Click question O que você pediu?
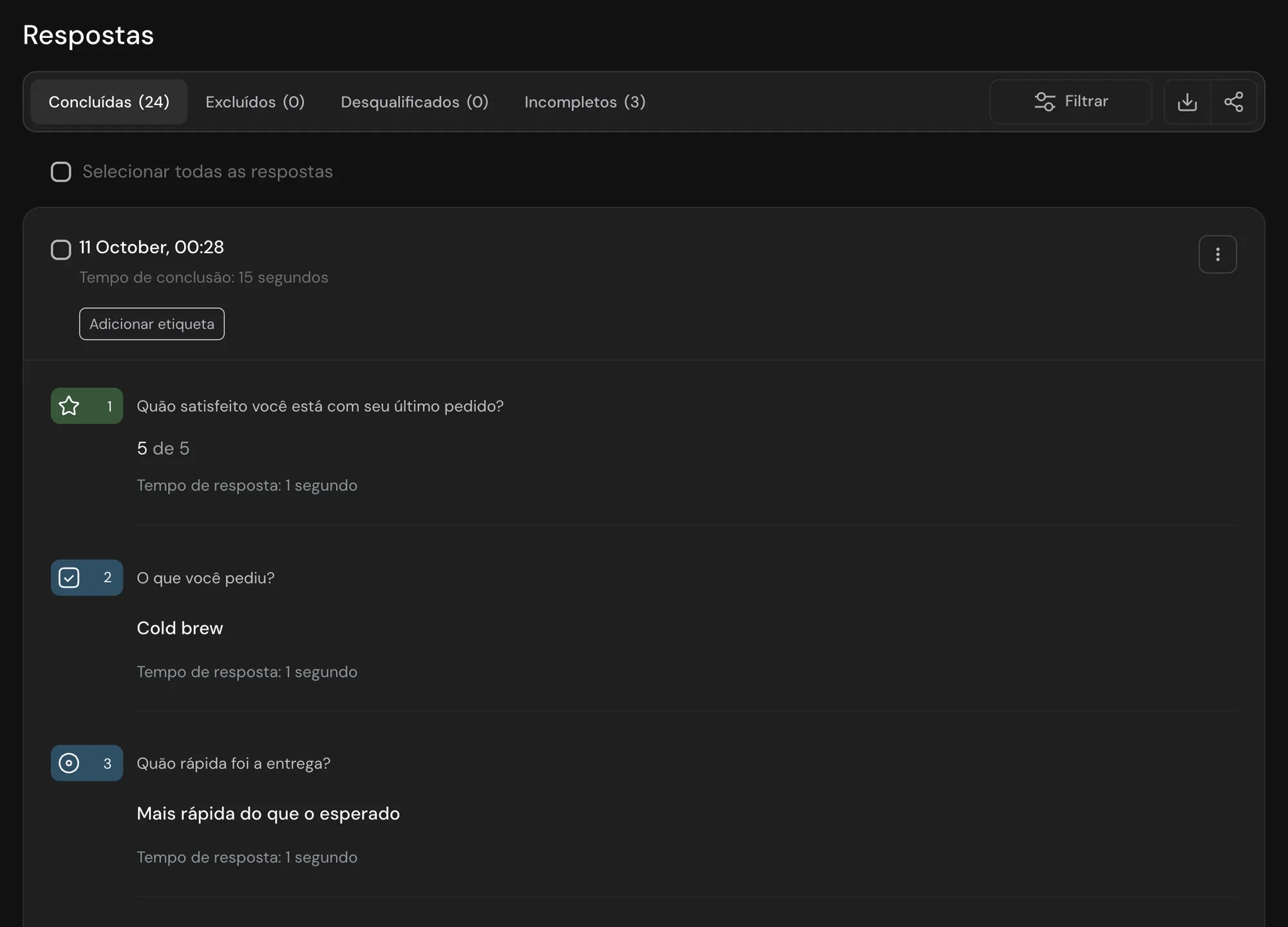Viewport: 1288px width, 927px height. [x=205, y=578]
